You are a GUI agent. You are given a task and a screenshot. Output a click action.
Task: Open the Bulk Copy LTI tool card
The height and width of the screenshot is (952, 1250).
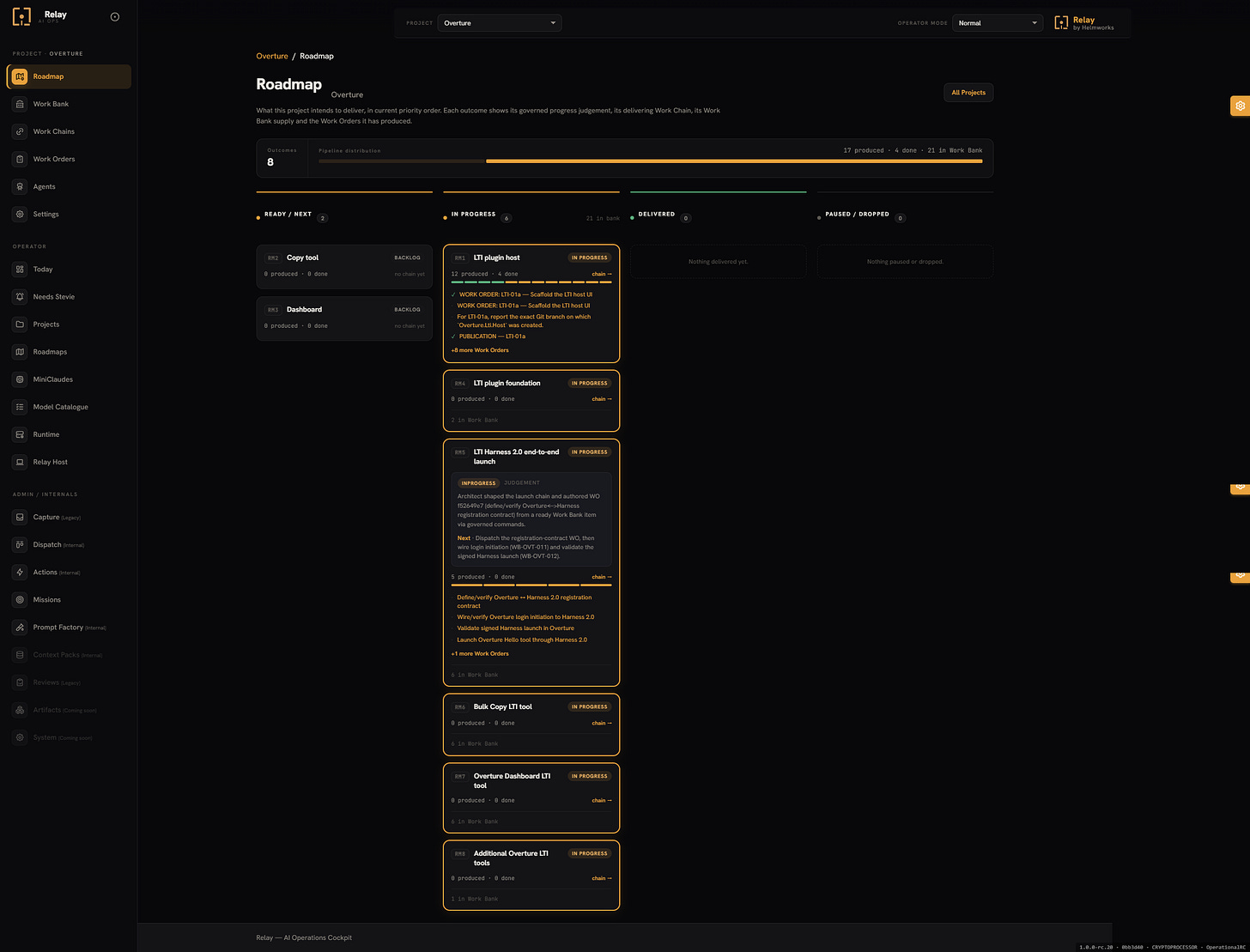click(x=531, y=725)
